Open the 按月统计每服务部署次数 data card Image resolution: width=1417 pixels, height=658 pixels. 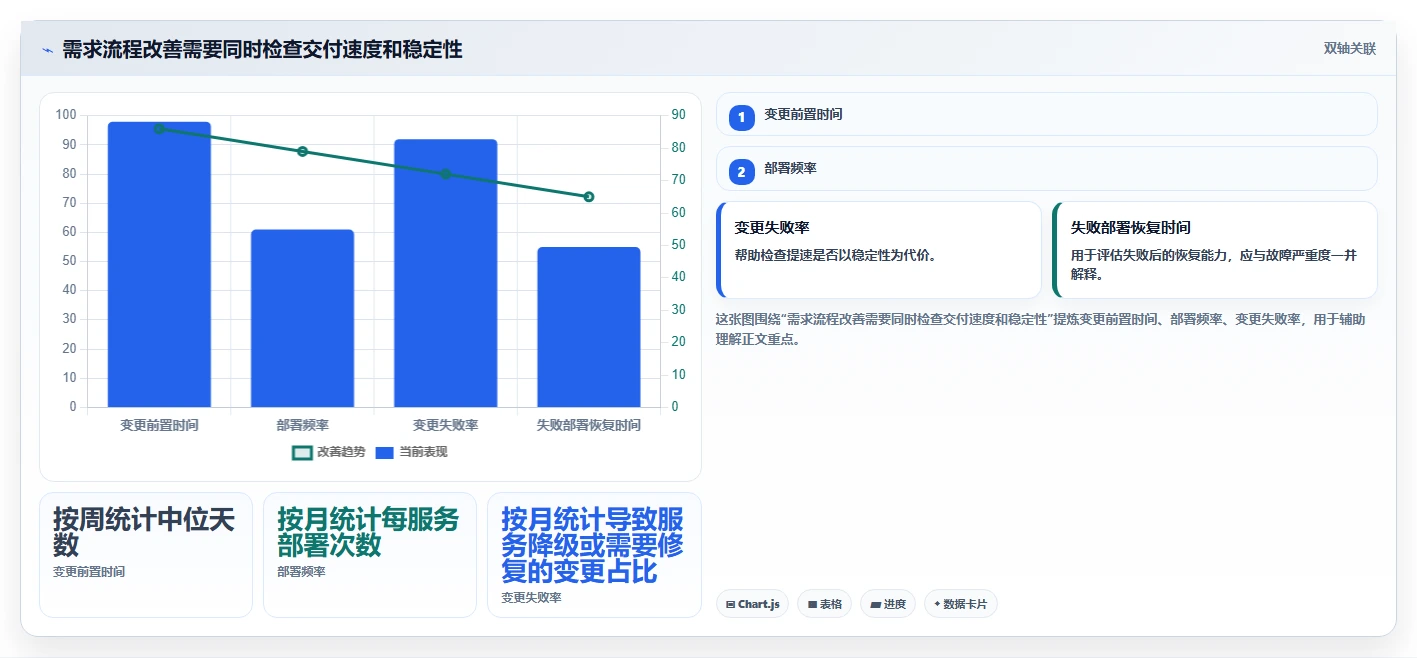[x=370, y=555]
